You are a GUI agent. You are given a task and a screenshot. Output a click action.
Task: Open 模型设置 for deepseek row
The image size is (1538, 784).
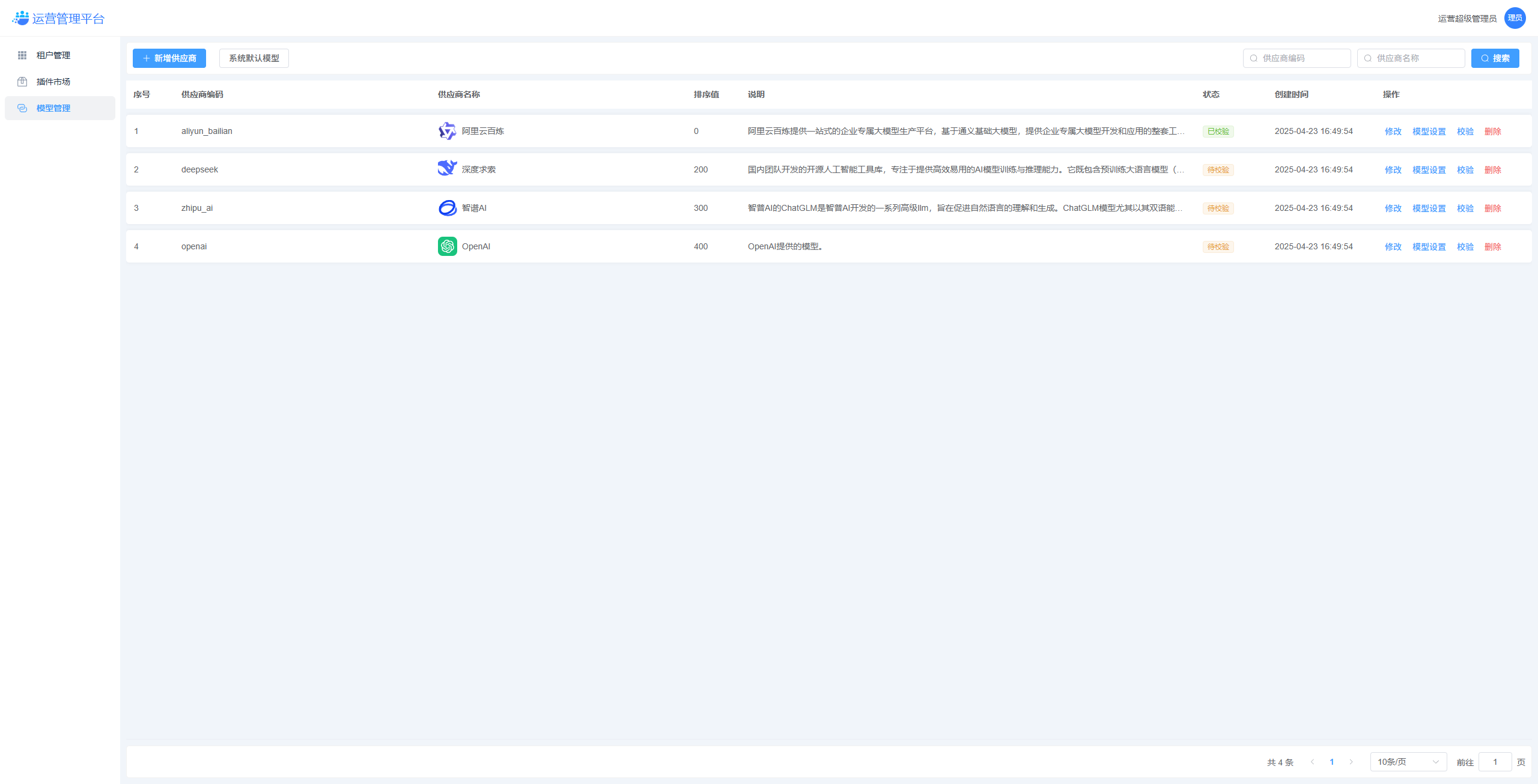[x=1429, y=170]
